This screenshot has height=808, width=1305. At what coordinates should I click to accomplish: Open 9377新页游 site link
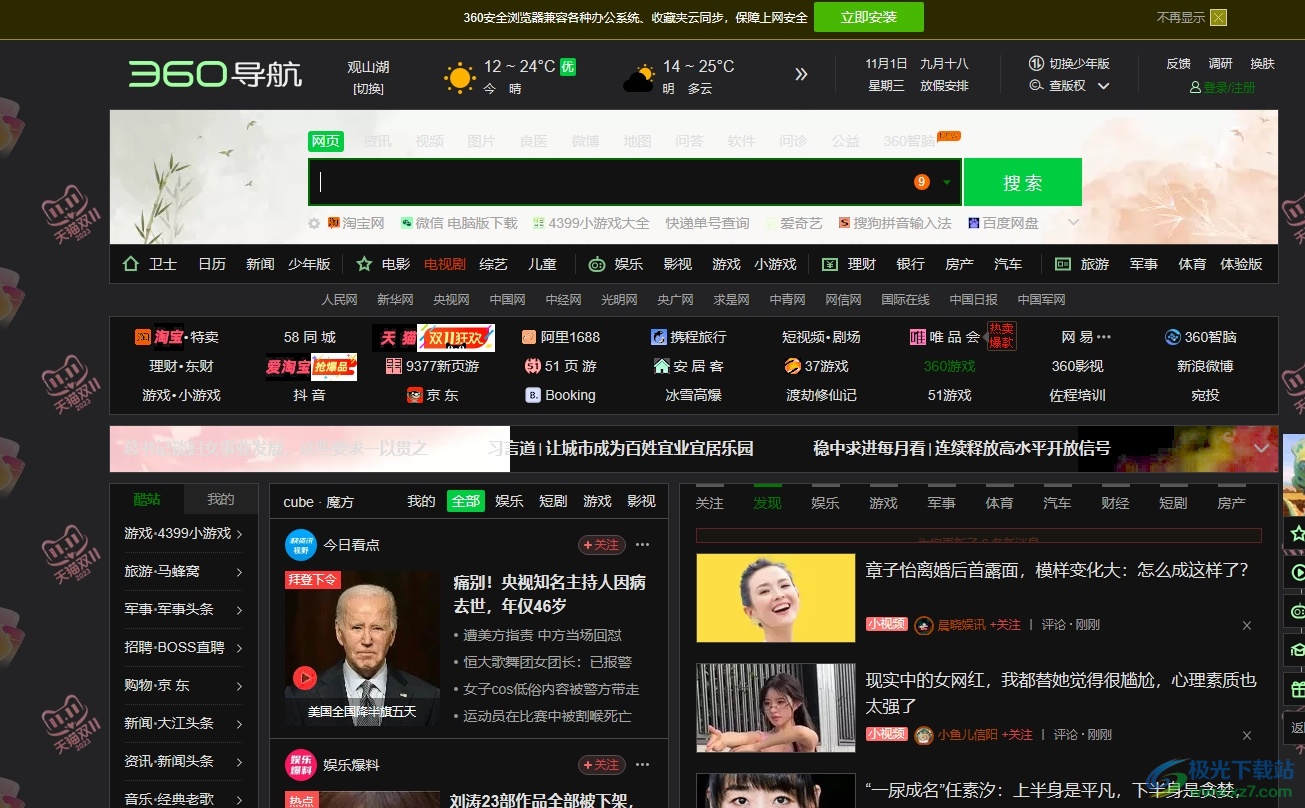pos(432,366)
